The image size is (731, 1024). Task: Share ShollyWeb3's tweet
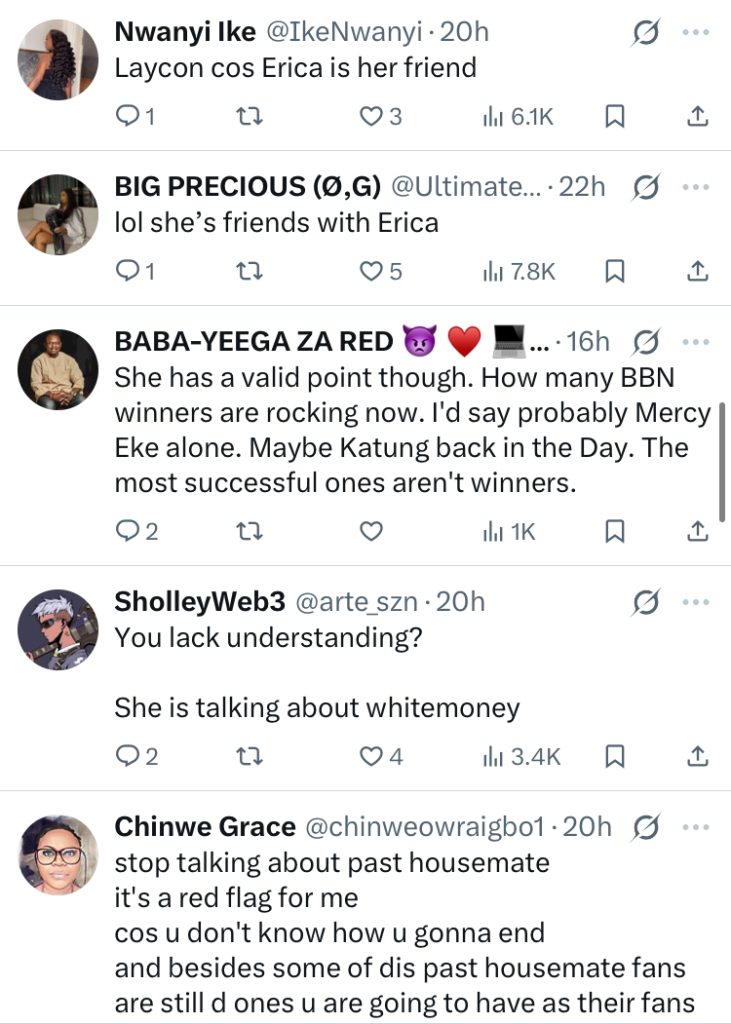(698, 756)
